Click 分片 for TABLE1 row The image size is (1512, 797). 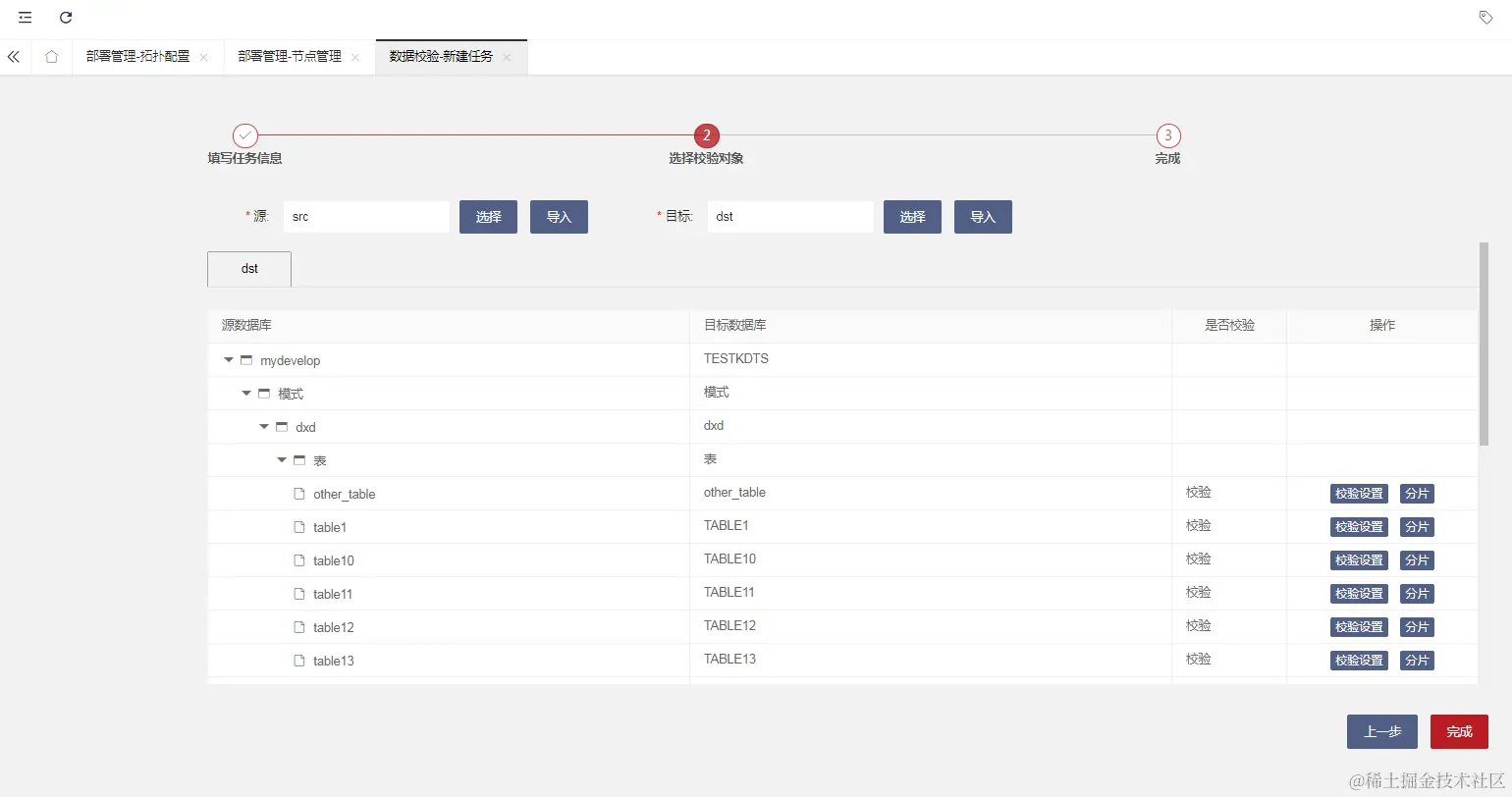point(1417,527)
